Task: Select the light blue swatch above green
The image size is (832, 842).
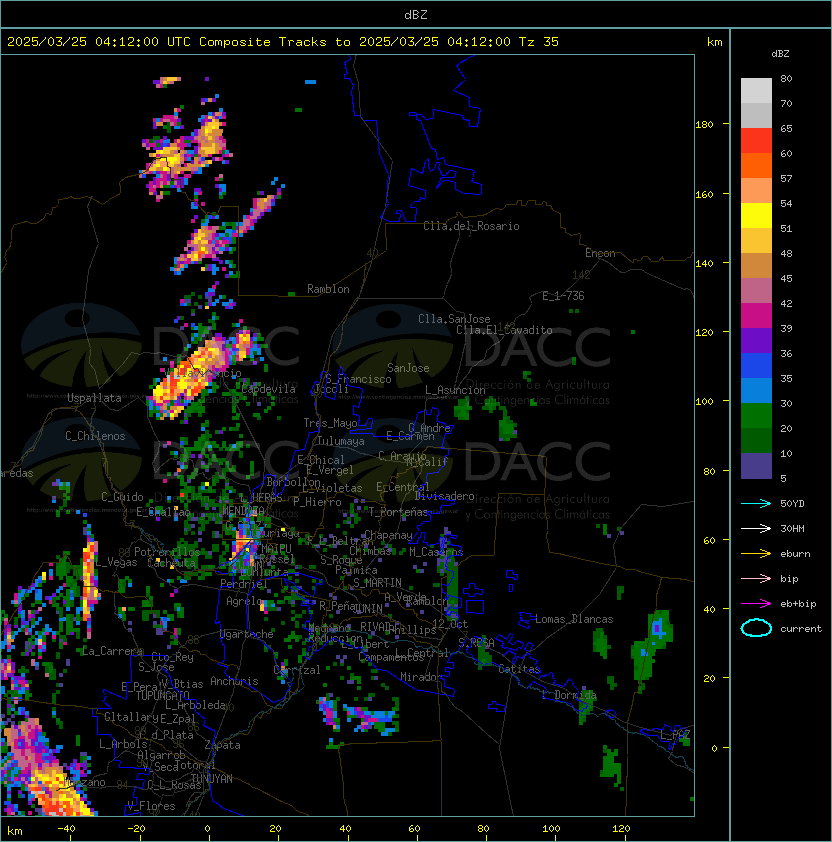Action: [x=756, y=391]
